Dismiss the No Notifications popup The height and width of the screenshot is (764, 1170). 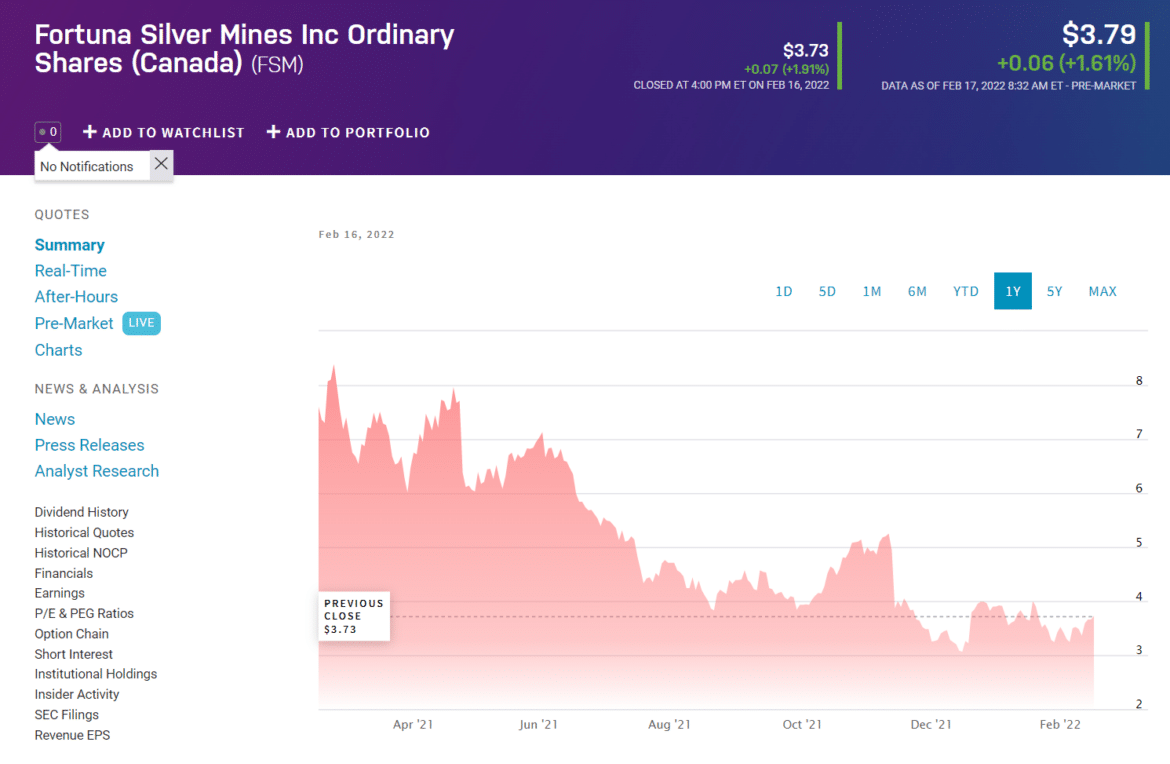[x=161, y=164]
